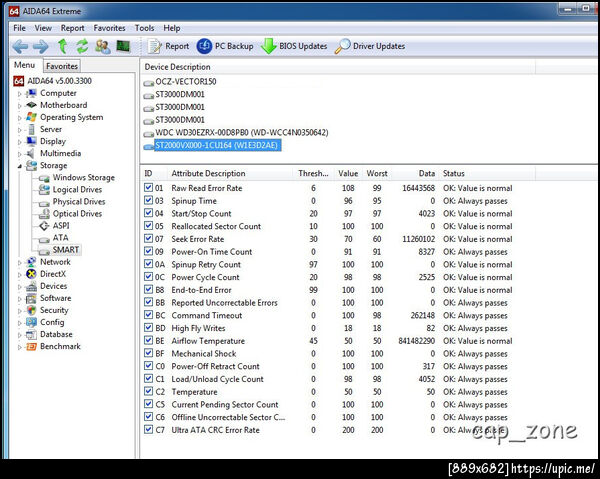This screenshot has width=600, height=479.
Task: Go back with the blue left arrow
Action: (x=20, y=47)
